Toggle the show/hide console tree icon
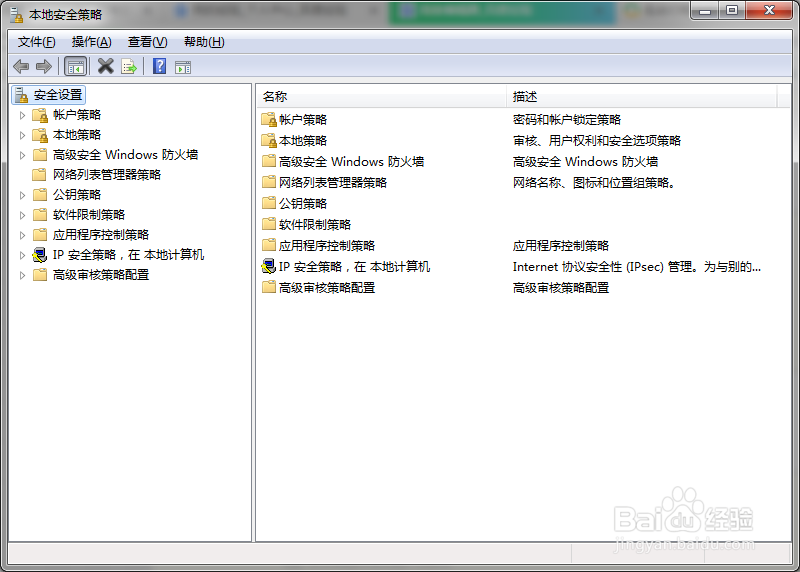The height and width of the screenshot is (572, 800). tap(76, 66)
